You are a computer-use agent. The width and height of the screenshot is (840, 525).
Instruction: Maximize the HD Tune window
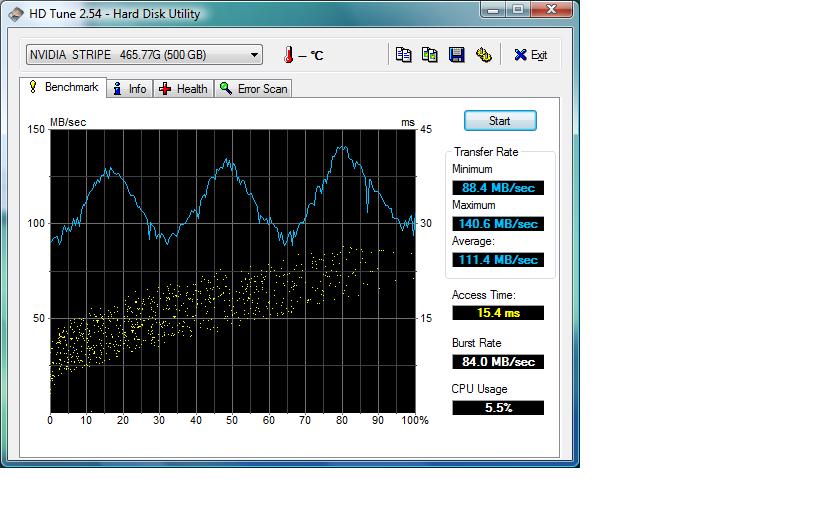518,10
